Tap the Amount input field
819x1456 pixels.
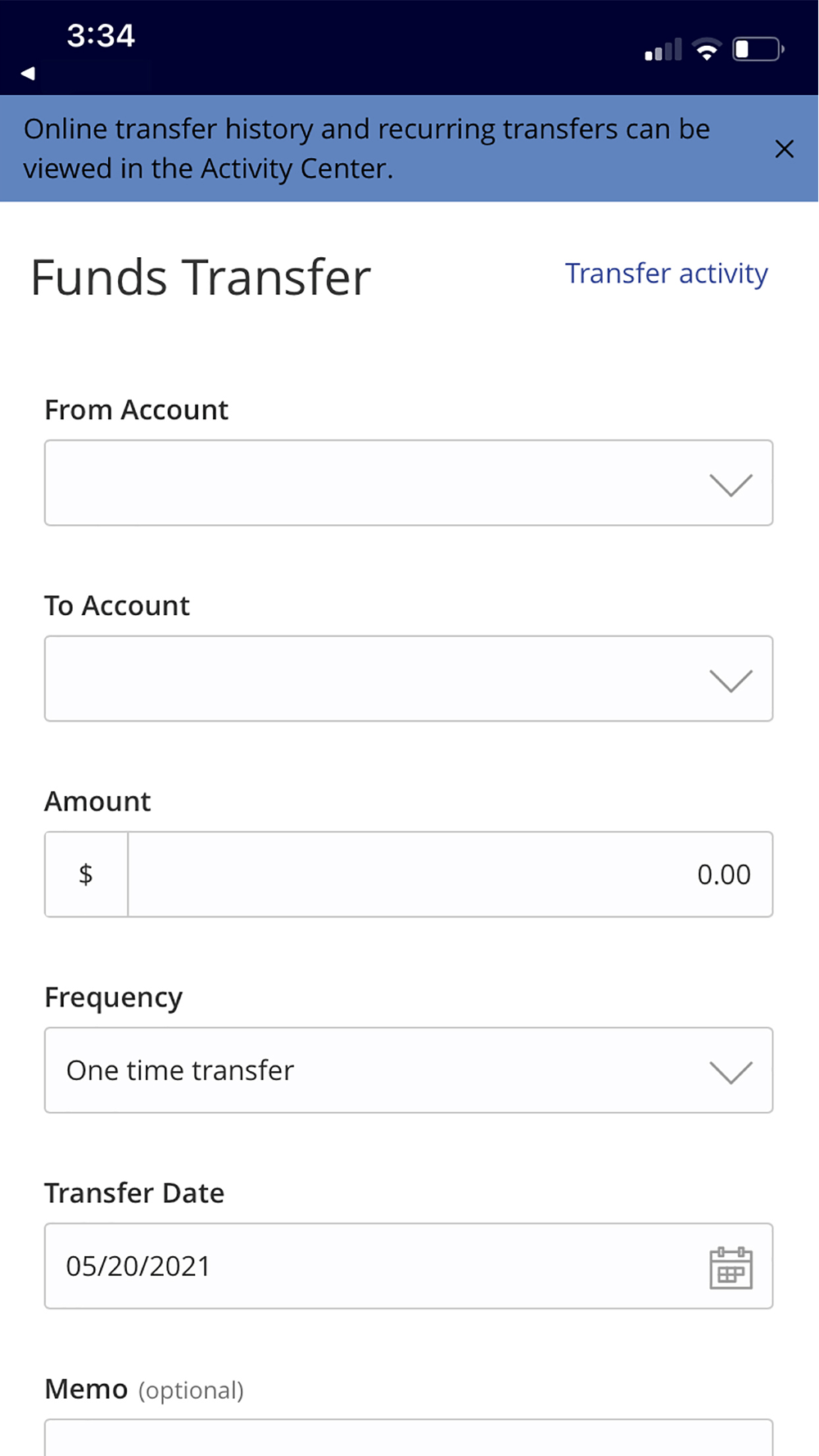[x=450, y=875]
